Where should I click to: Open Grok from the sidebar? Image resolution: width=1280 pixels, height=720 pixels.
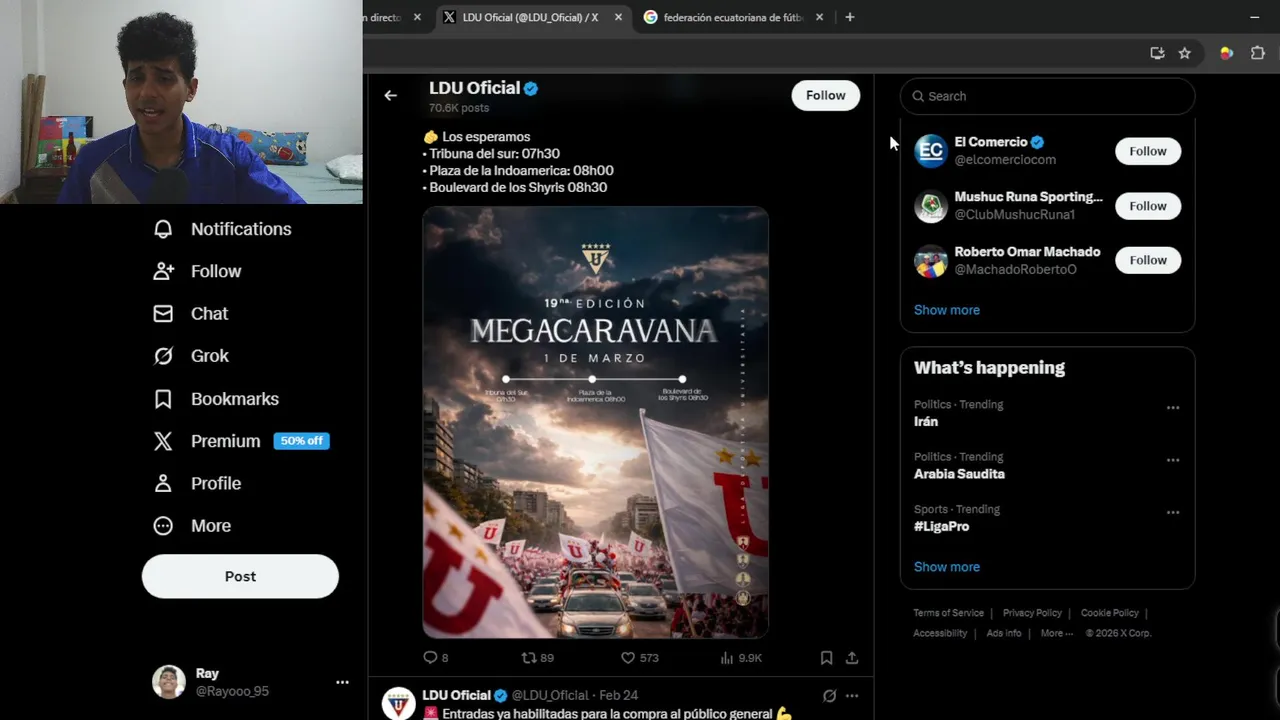click(190, 356)
